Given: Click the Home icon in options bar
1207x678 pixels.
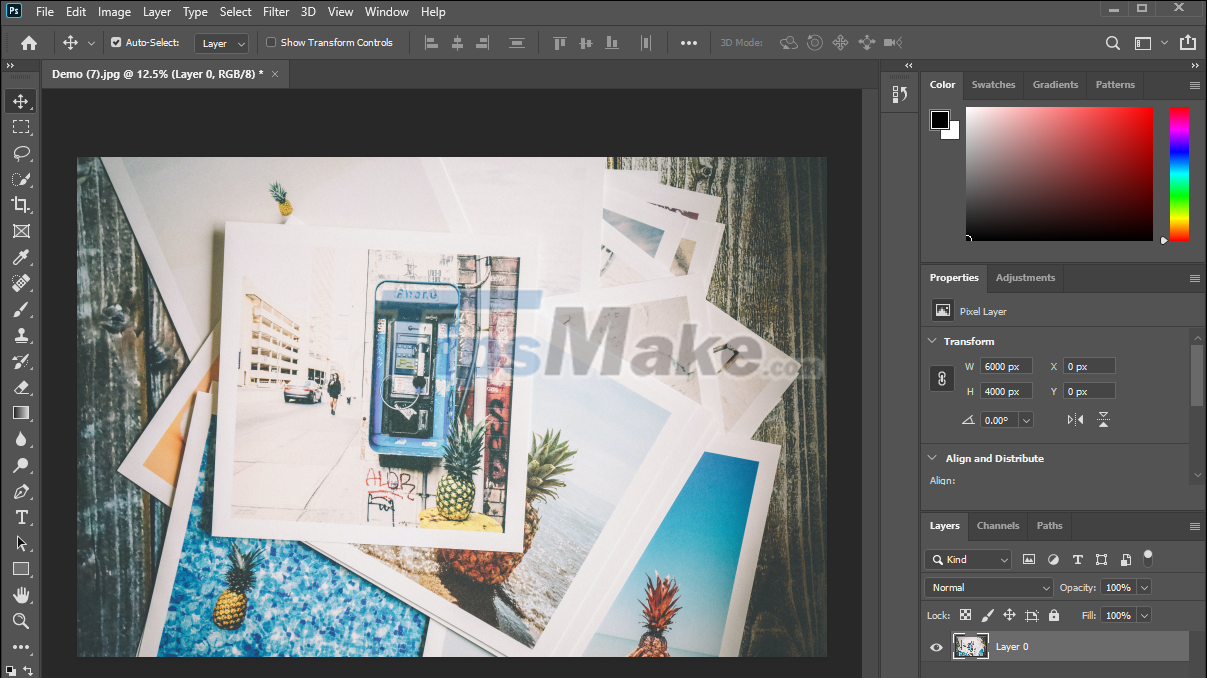Looking at the screenshot, I should pos(29,43).
